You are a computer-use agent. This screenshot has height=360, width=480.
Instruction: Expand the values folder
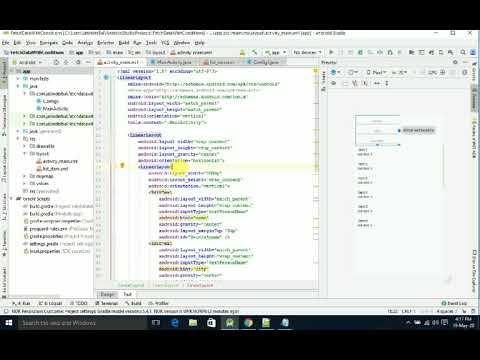pos(24,184)
